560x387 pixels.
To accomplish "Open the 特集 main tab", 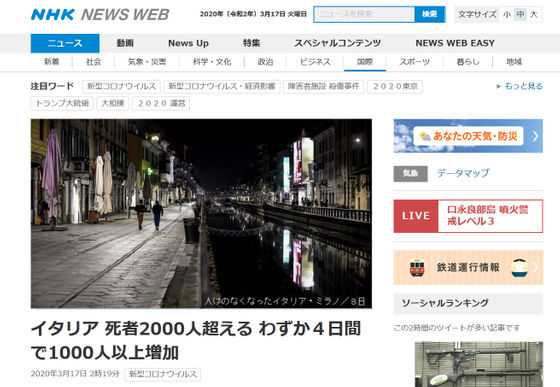I will [x=251, y=43].
